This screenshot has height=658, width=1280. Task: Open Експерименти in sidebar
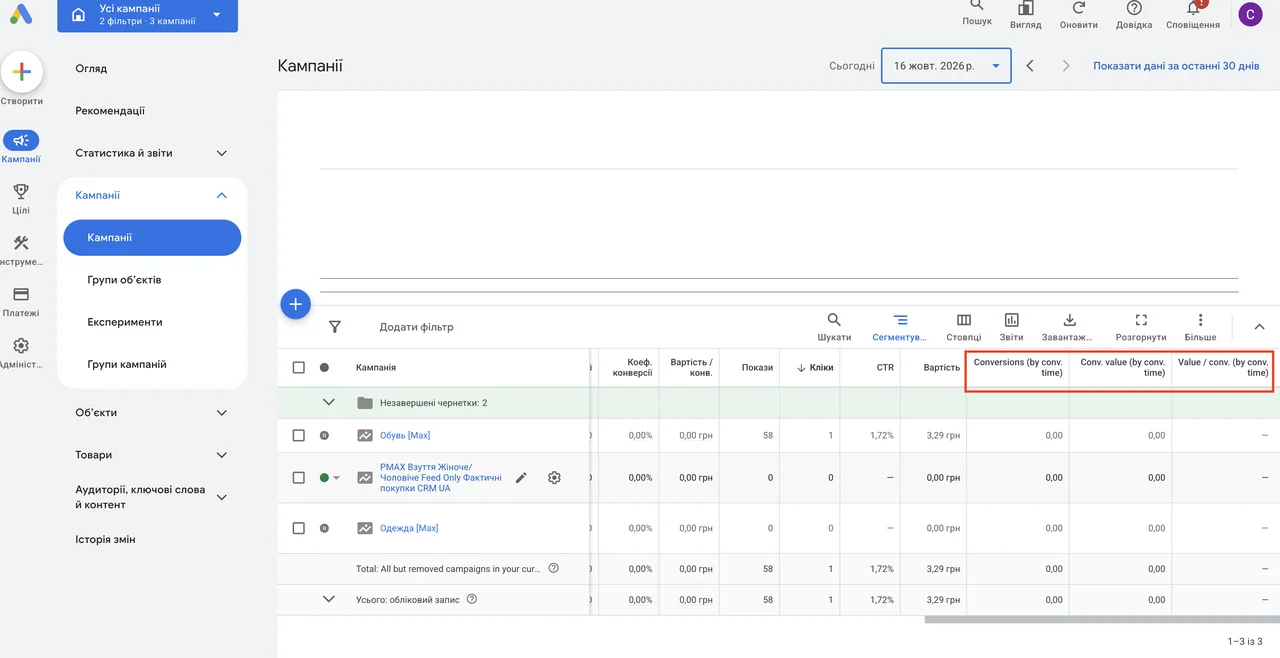(x=124, y=322)
